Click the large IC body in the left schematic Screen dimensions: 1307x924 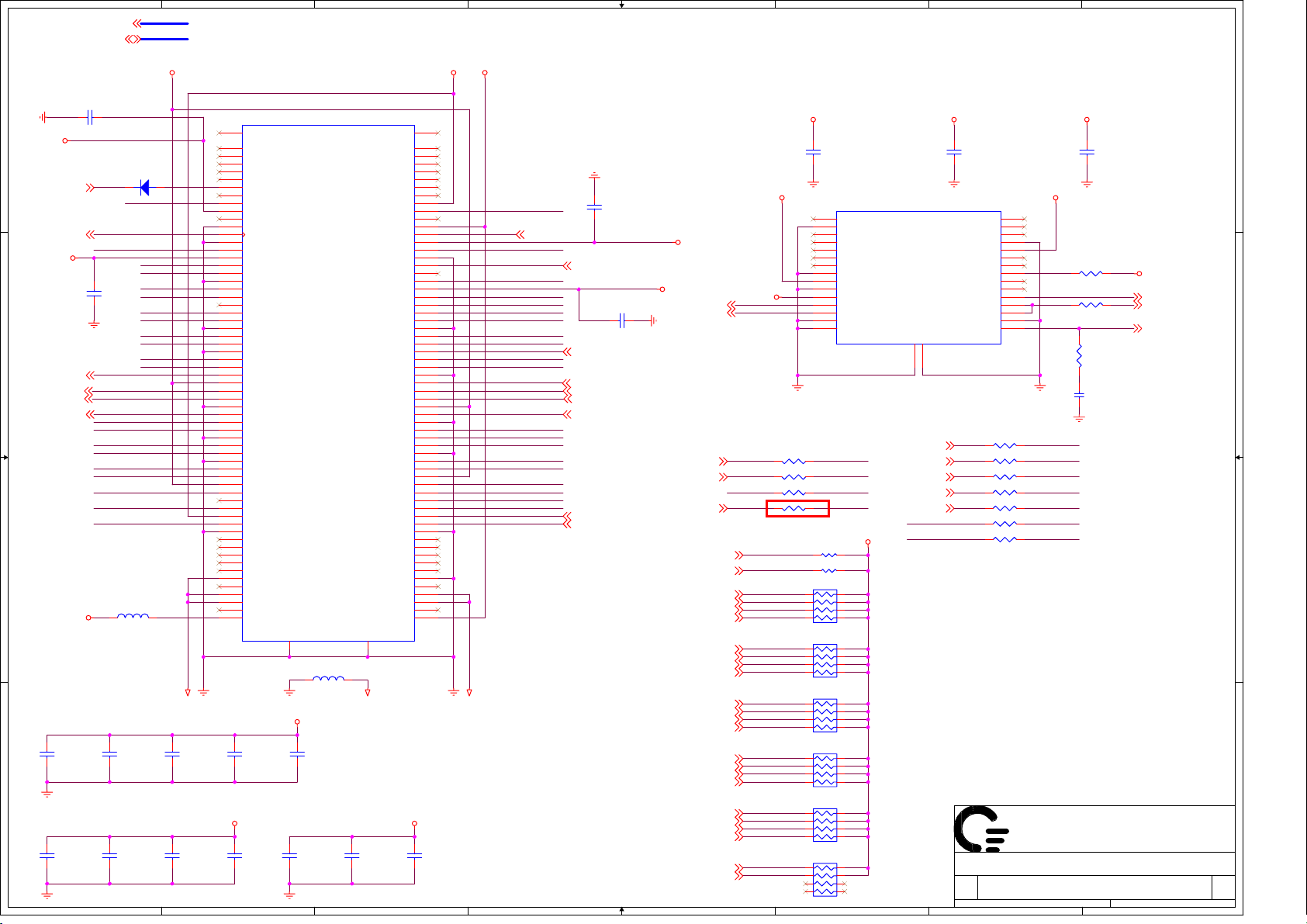coord(328,383)
